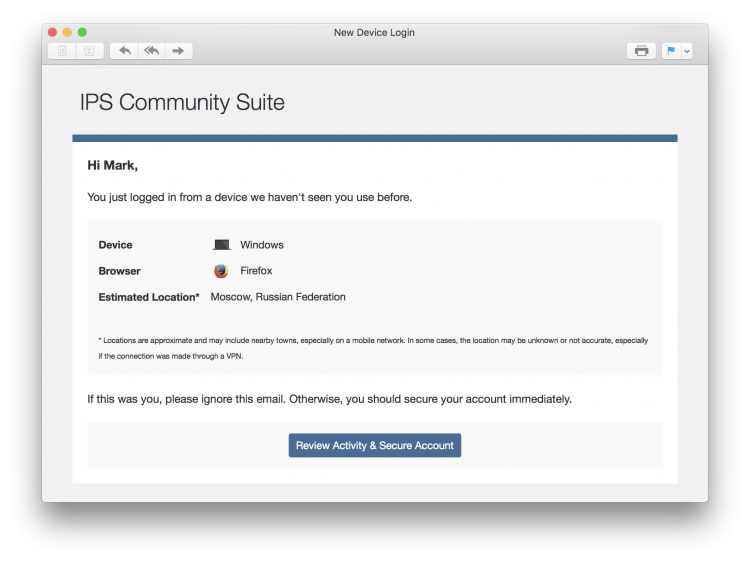Click the Firefox browser logo icon
The image size is (750, 562).
[221, 271]
